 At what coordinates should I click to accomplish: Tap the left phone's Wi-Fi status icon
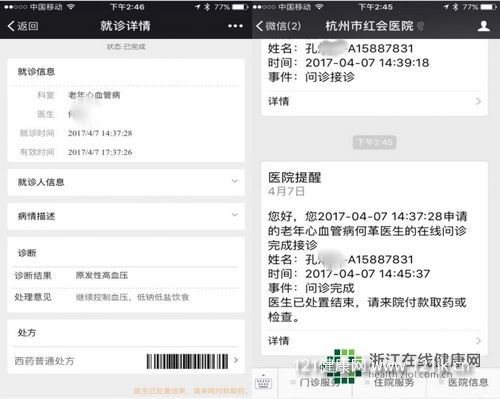[71, 7]
